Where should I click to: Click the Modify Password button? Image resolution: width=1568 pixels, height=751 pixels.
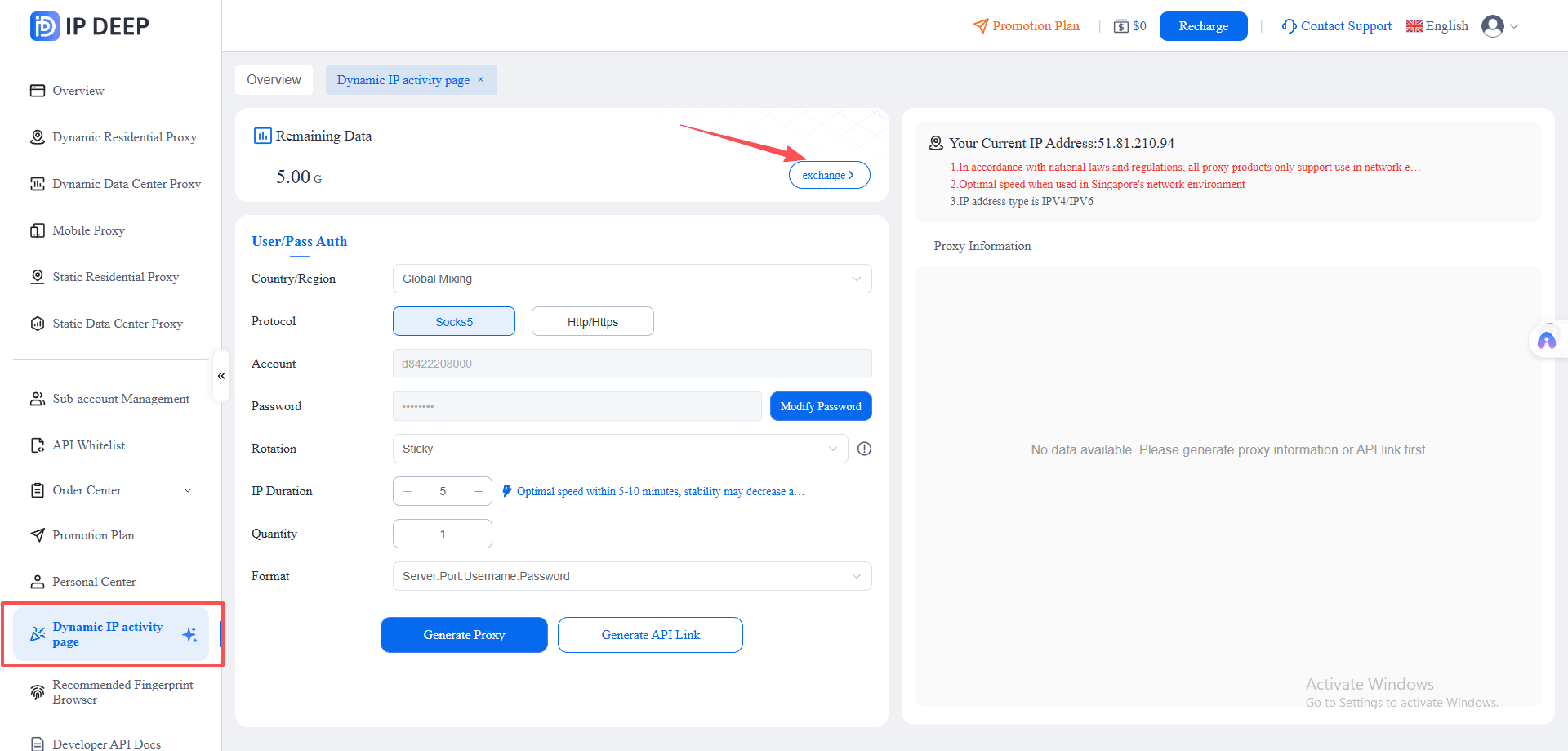point(821,406)
